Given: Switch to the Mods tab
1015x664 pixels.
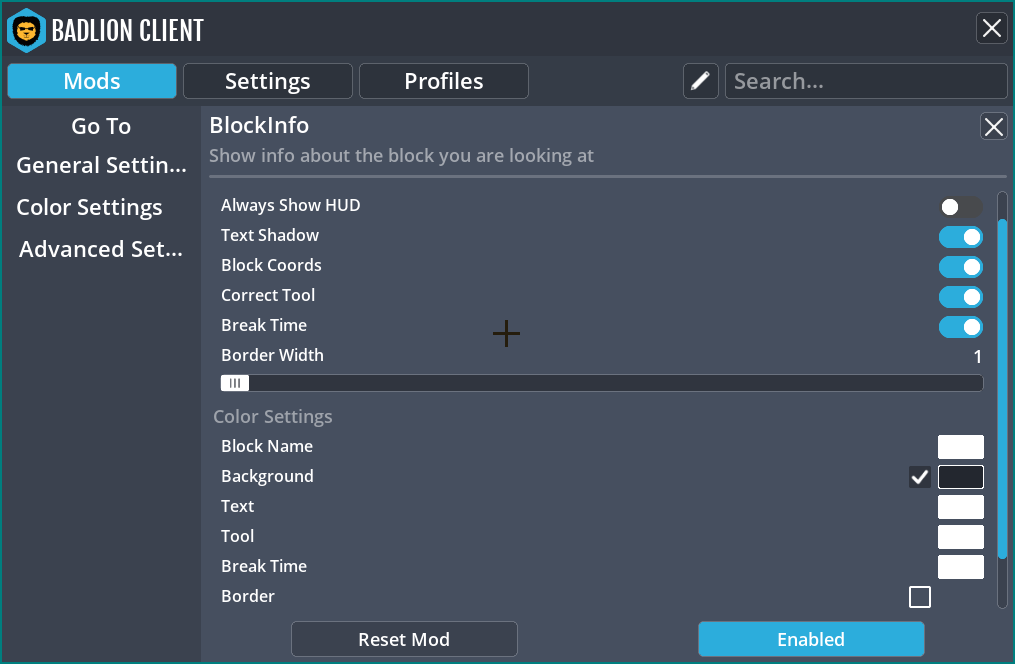Looking at the screenshot, I should tap(92, 81).
